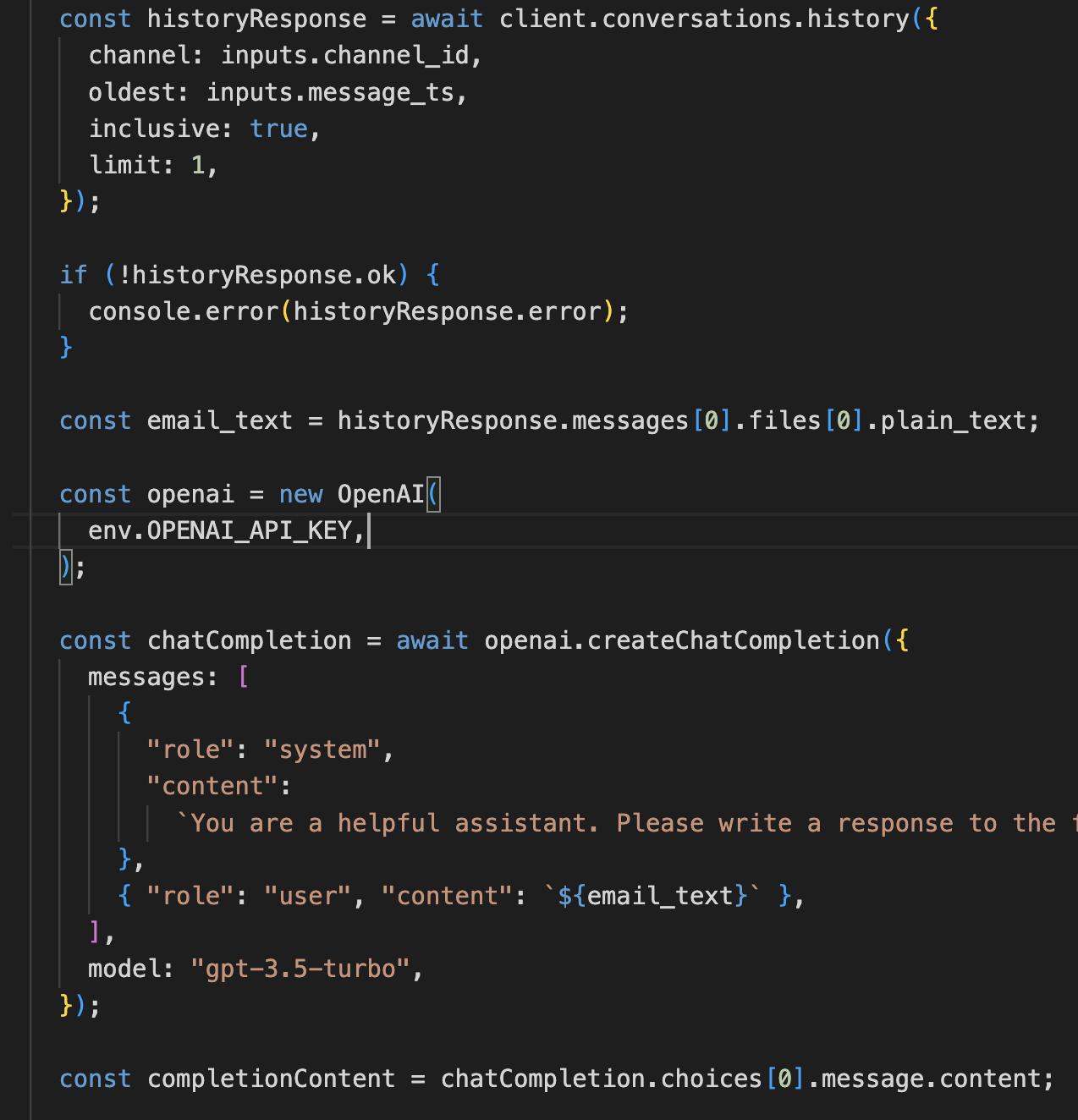The width and height of the screenshot is (1078, 1120).
Task: Click the OpenAI constructor name
Action: [380, 494]
